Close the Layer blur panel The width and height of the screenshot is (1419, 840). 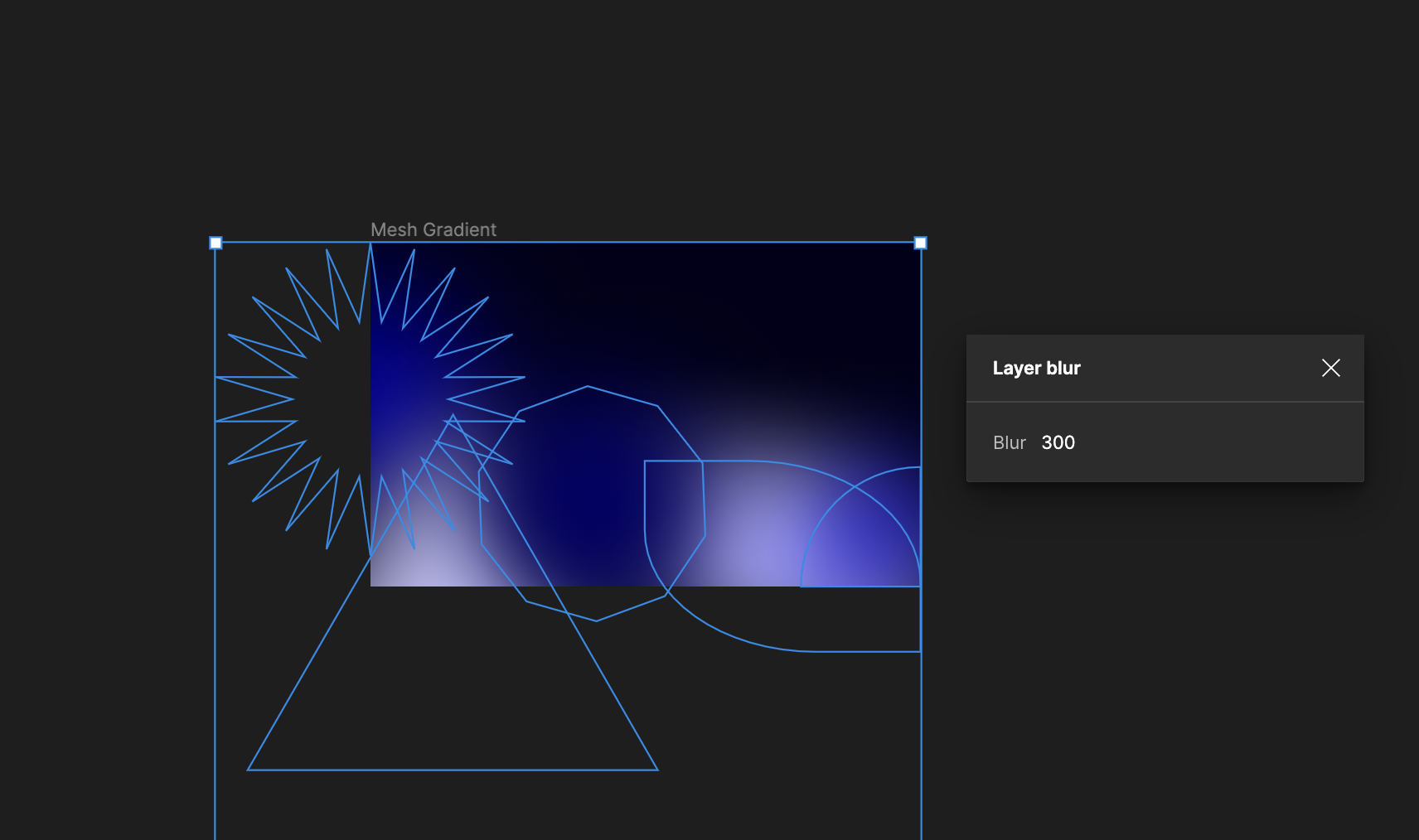[1330, 368]
